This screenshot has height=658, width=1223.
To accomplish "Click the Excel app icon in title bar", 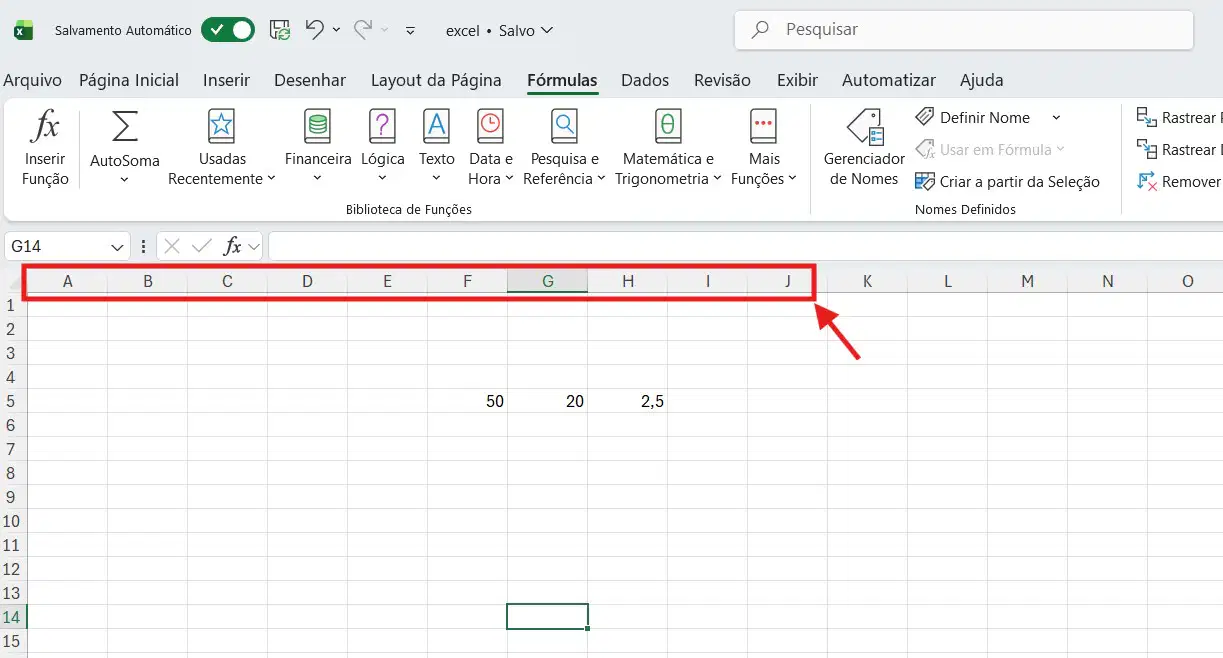I will point(23,30).
